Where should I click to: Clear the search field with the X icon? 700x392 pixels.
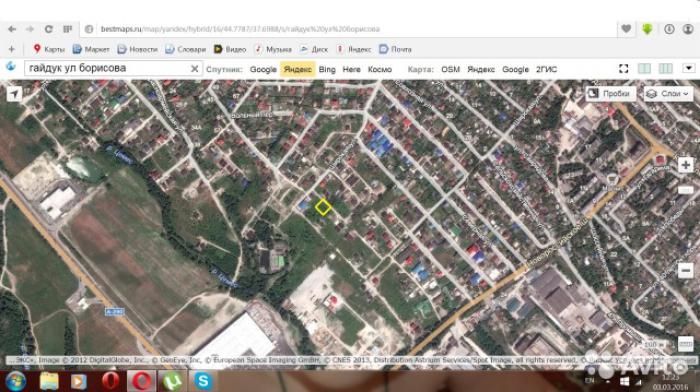coord(194,69)
